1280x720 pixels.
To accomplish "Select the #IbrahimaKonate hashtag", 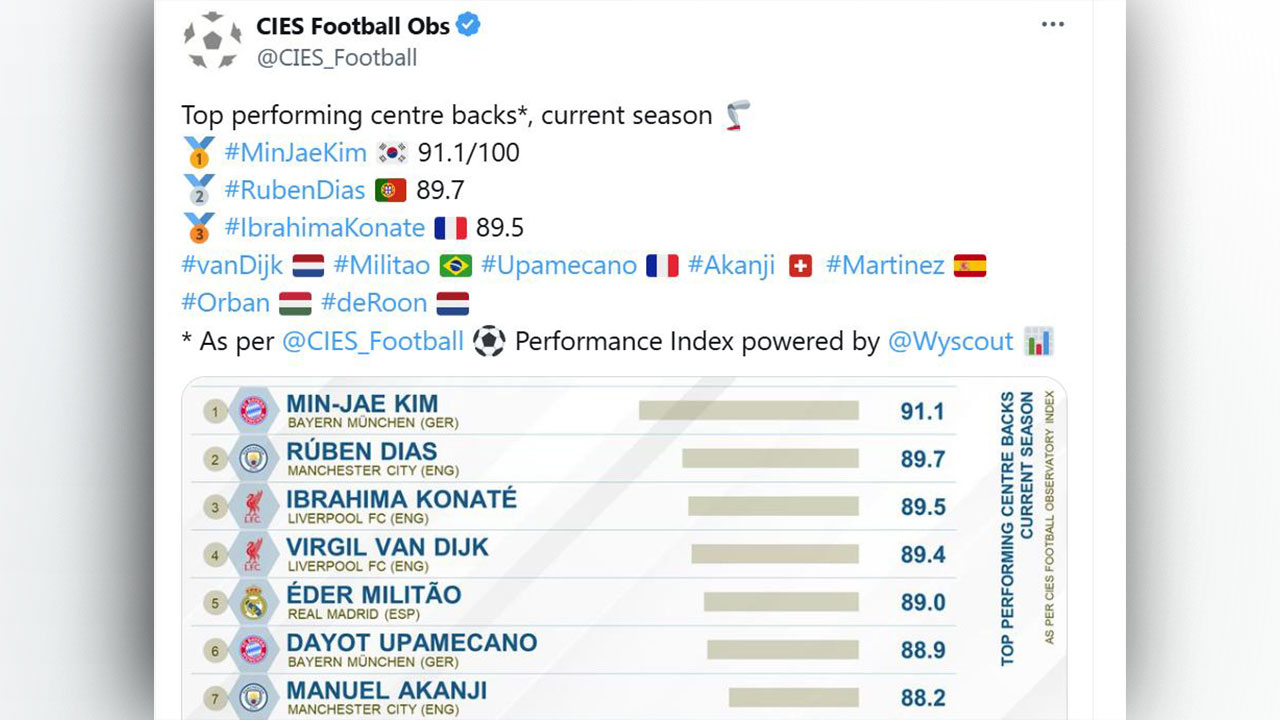I will click(324, 228).
